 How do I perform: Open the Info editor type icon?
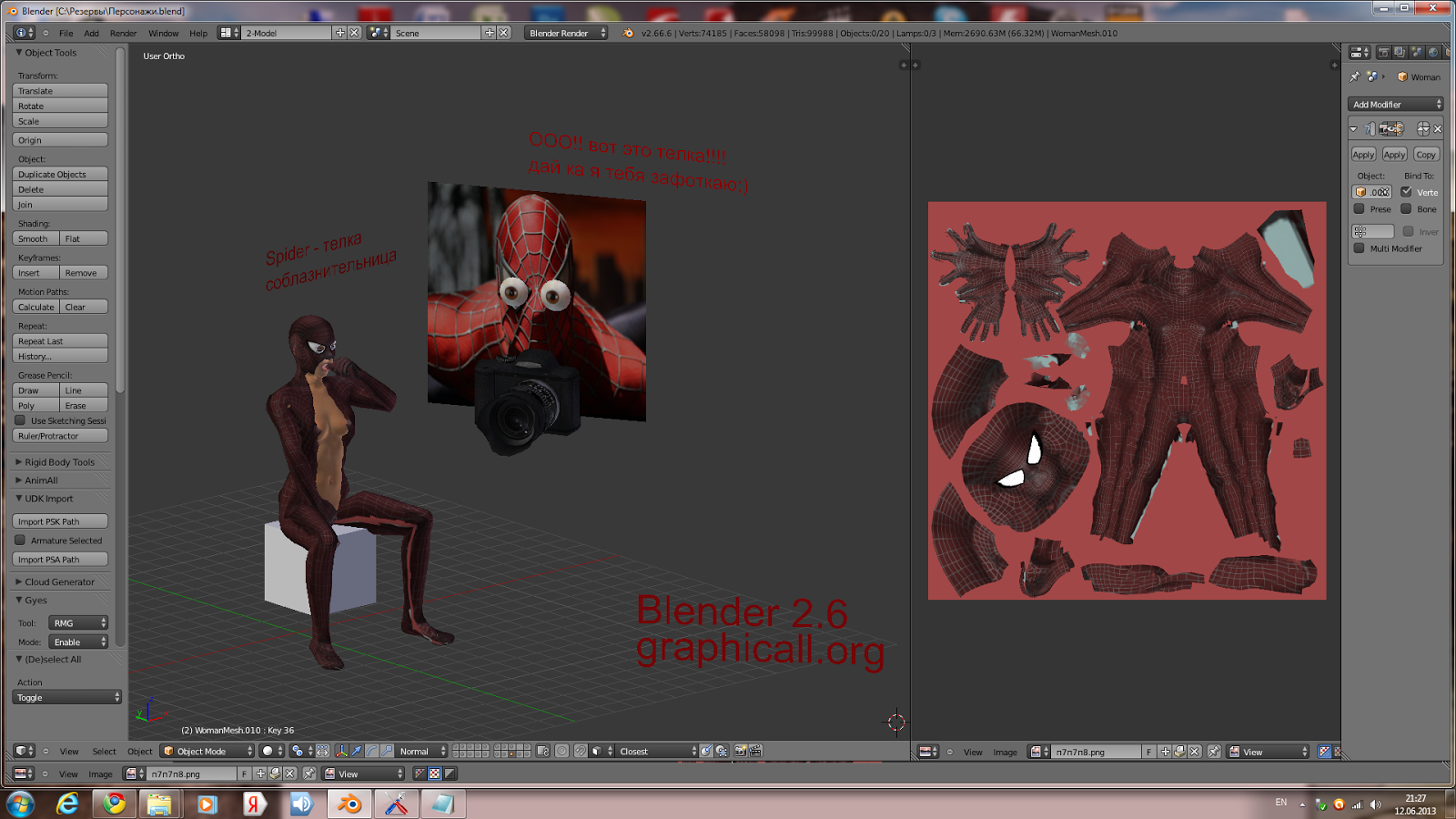tap(24, 33)
